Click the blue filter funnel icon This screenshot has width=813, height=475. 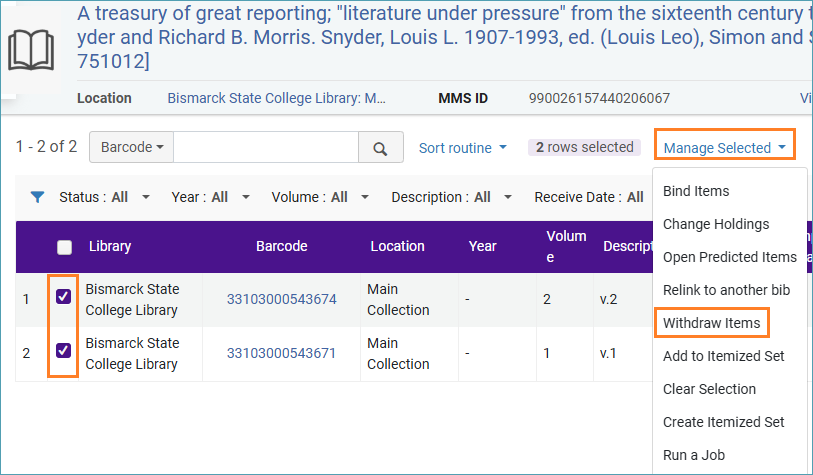pyautogui.click(x=37, y=197)
